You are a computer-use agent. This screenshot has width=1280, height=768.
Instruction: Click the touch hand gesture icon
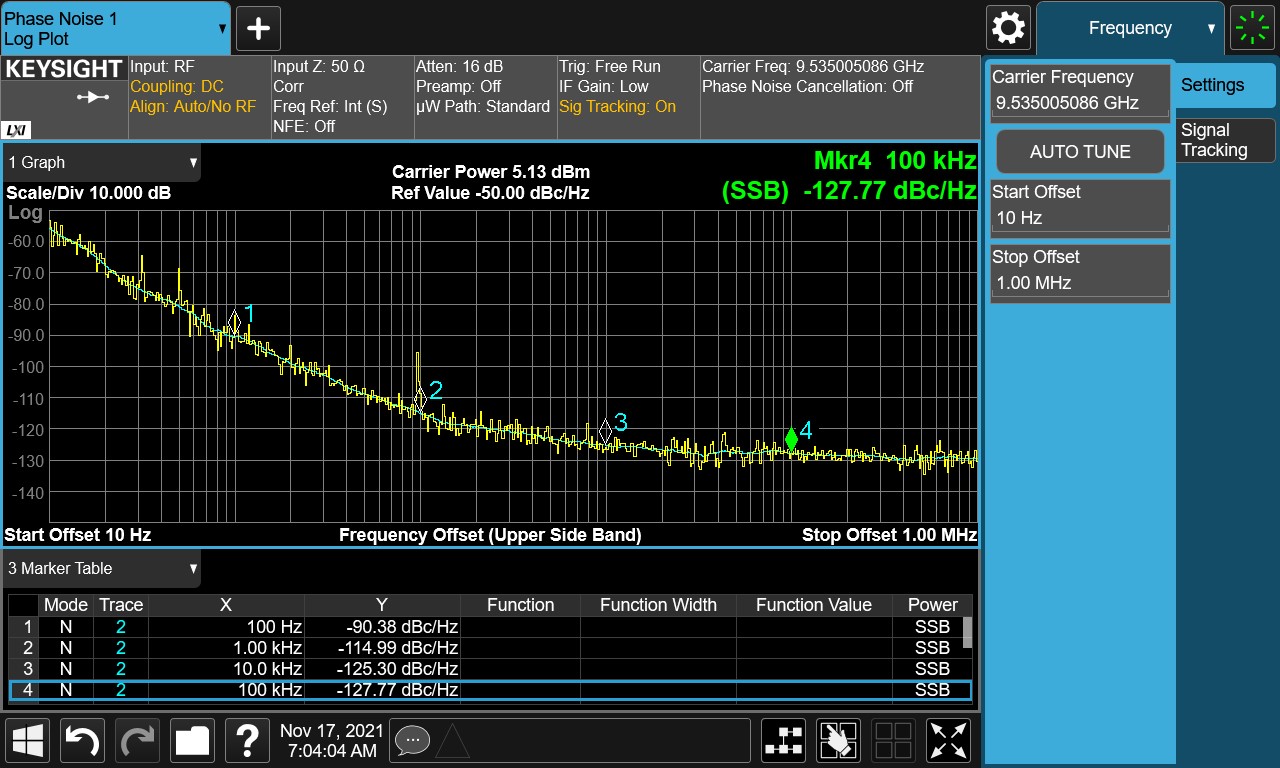point(838,741)
